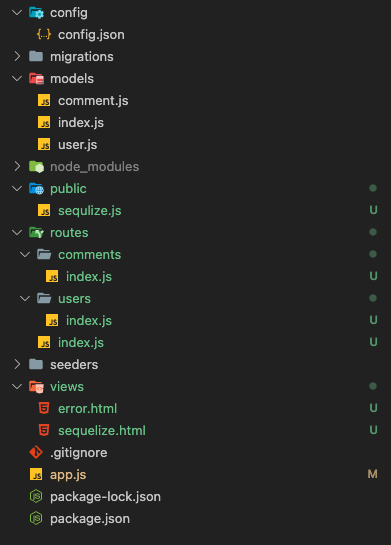This screenshot has width=391, height=545.
Task: Click the git icon beside .gitignore
Action: [x=36, y=452]
